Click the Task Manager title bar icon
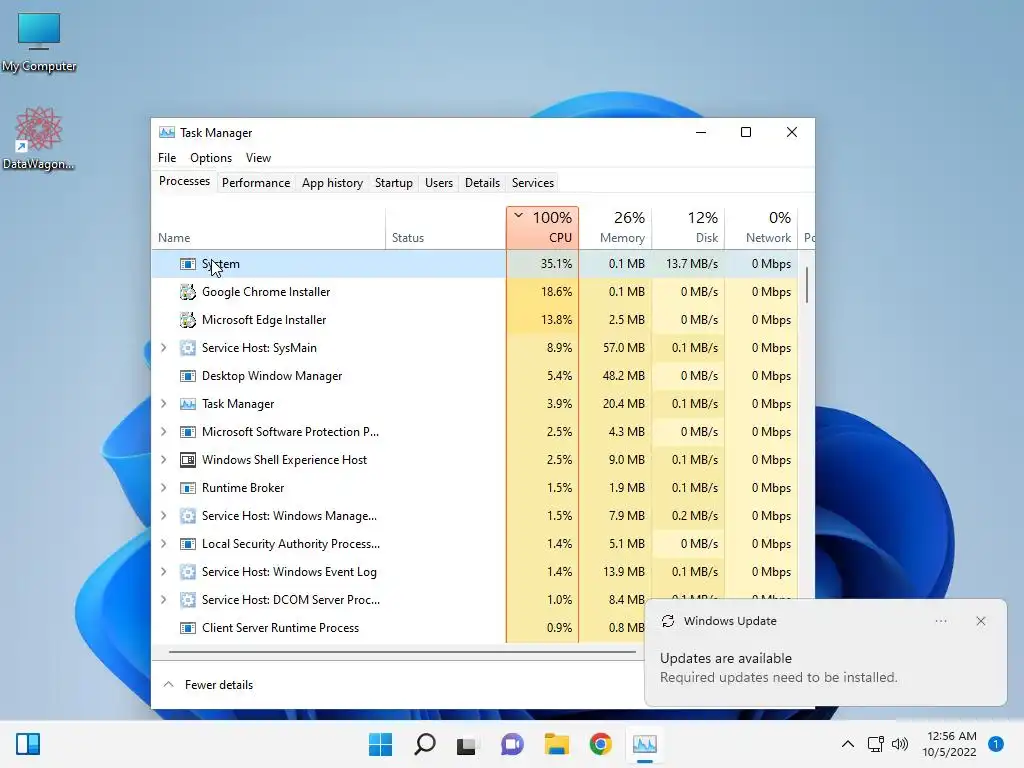Viewport: 1024px width, 768px height. point(167,133)
